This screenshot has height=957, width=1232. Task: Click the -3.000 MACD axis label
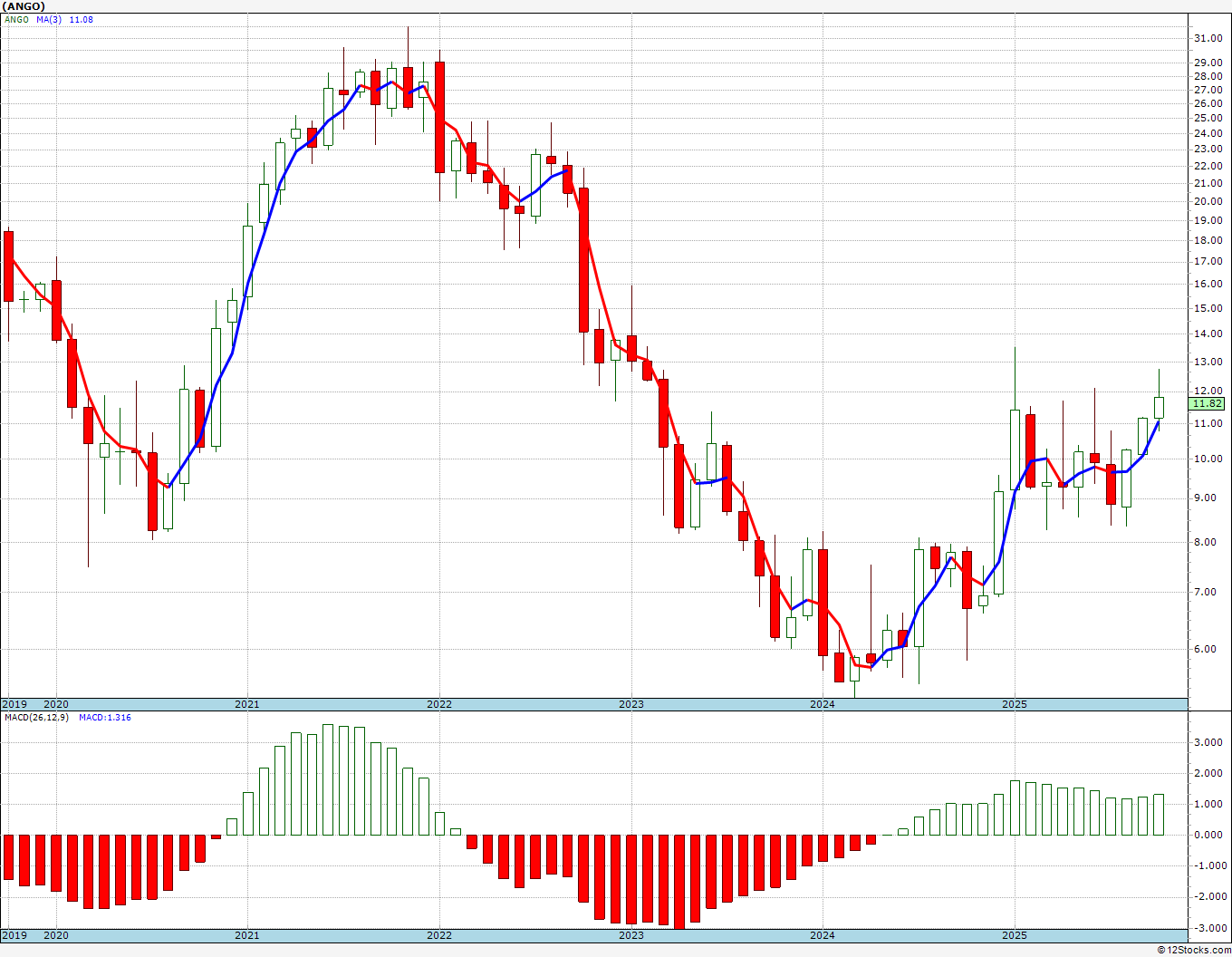click(x=1208, y=928)
